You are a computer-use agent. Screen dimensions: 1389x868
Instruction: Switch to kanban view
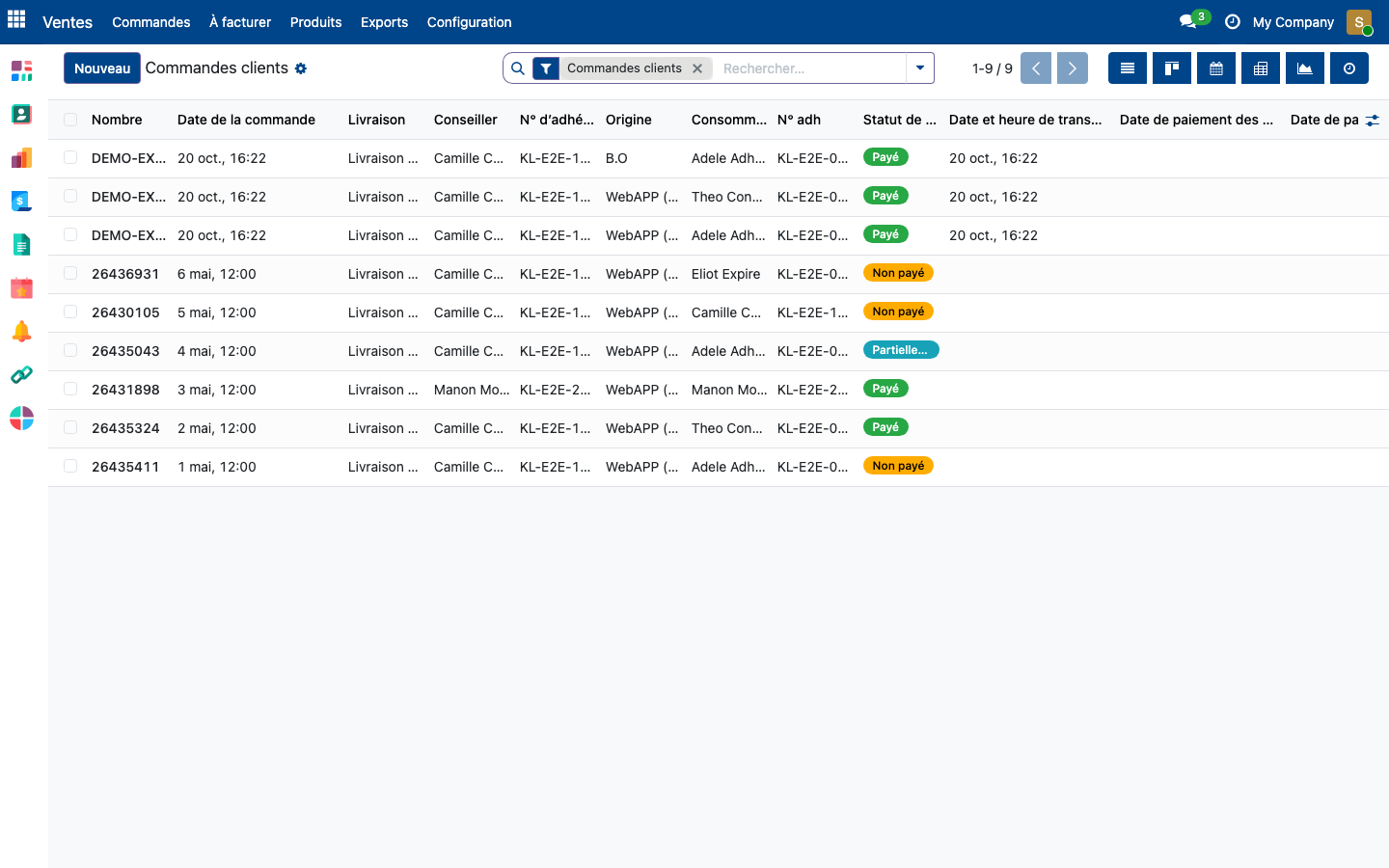[x=1172, y=68]
